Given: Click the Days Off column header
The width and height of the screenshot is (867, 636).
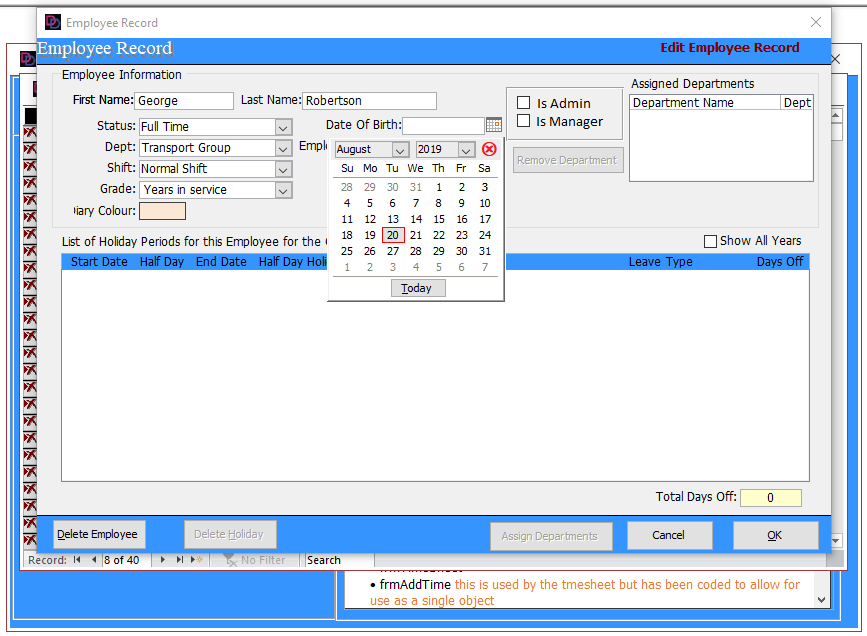Looking at the screenshot, I should 780,262.
